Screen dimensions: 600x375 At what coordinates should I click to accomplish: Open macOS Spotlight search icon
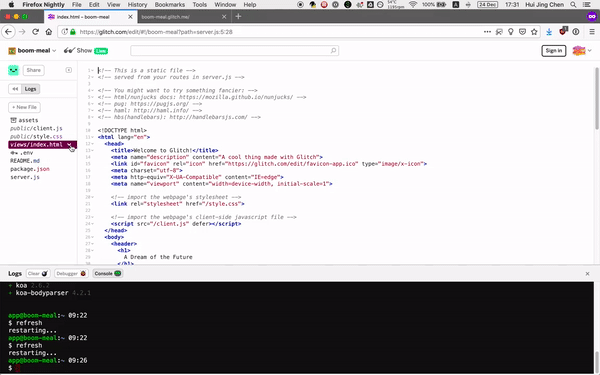pos(573,5)
